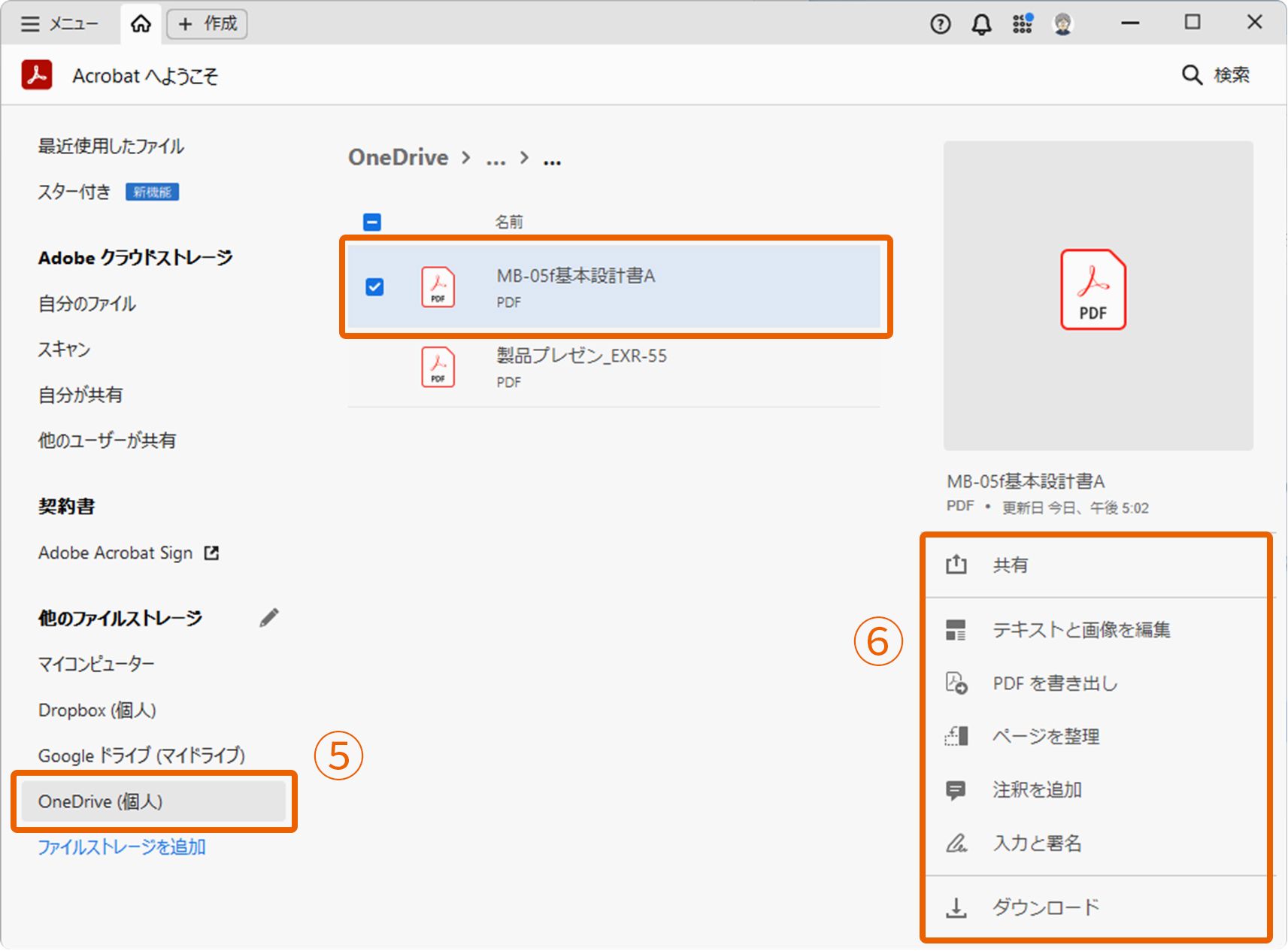
Task: Click the 検索 search button
Action: click(1216, 75)
